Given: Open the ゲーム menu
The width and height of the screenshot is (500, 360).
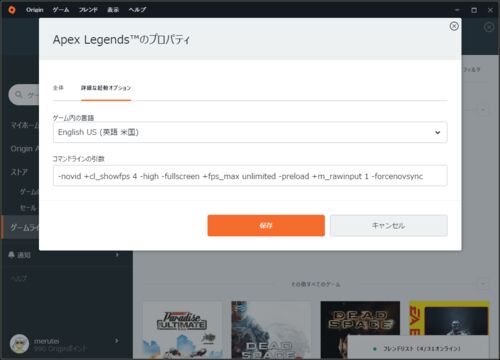Looking at the screenshot, I should click(x=61, y=10).
